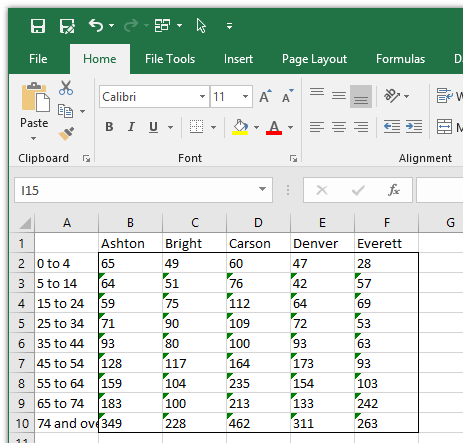Click the Undo arrow icon
Screen dimensions: 463x443
(96, 25)
